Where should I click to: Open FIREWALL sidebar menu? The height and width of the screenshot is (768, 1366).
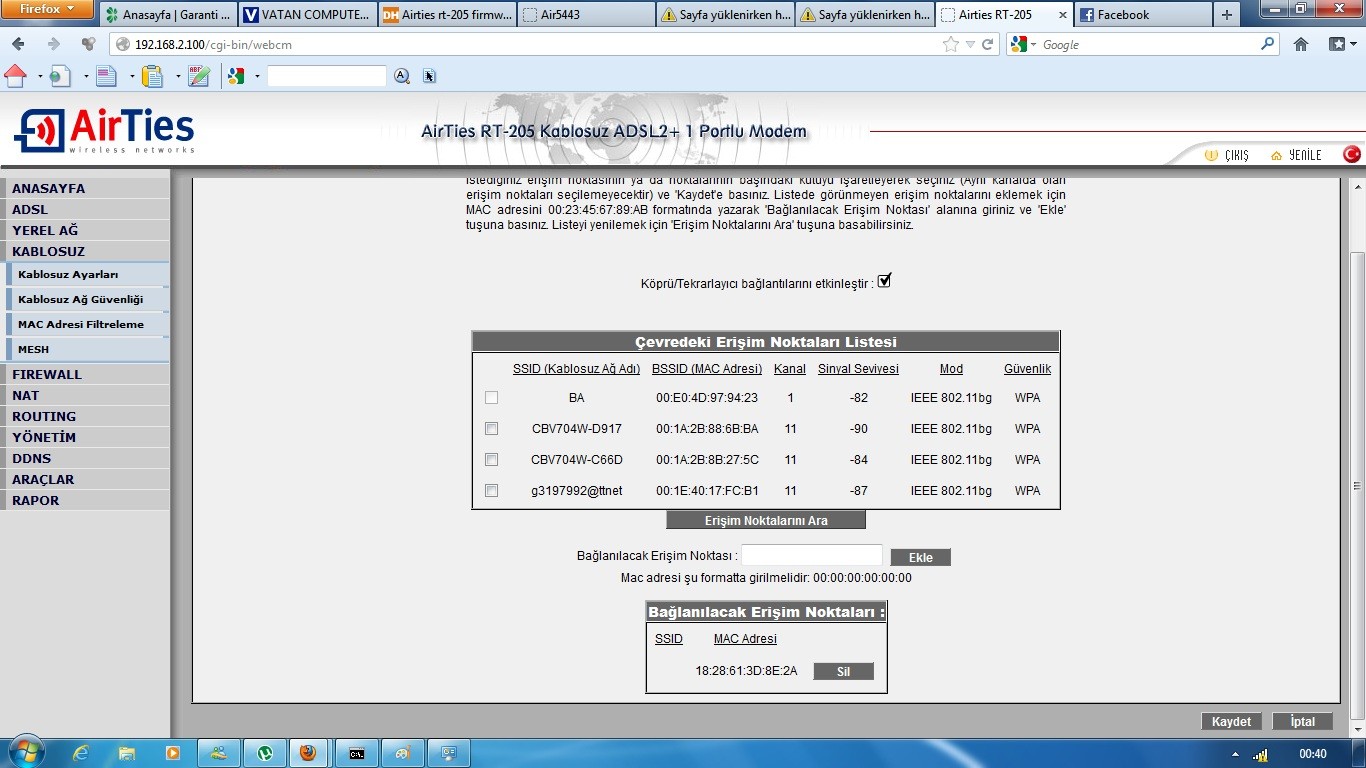point(85,374)
